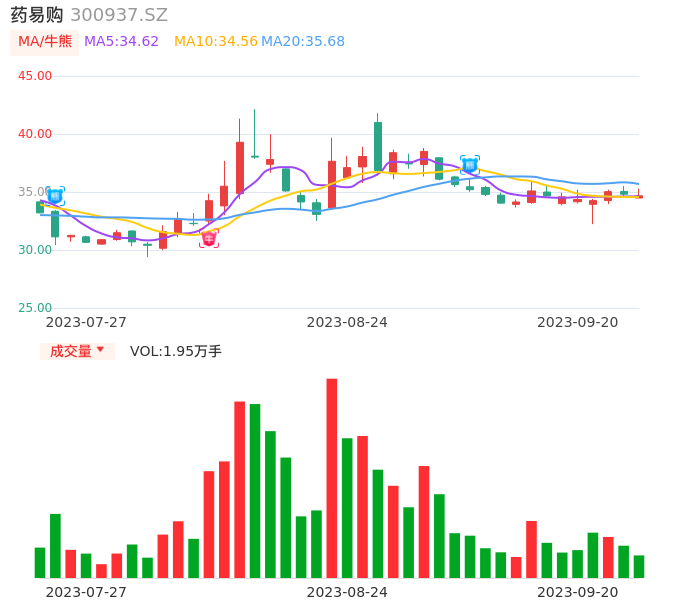Click the stock code 300937.SZ
This screenshot has height=606, width=686.
tap(119, 15)
